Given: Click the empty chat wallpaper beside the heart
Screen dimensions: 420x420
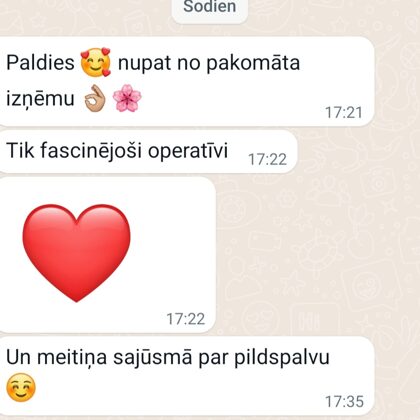Looking at the screenshot, I should [317, 253].
